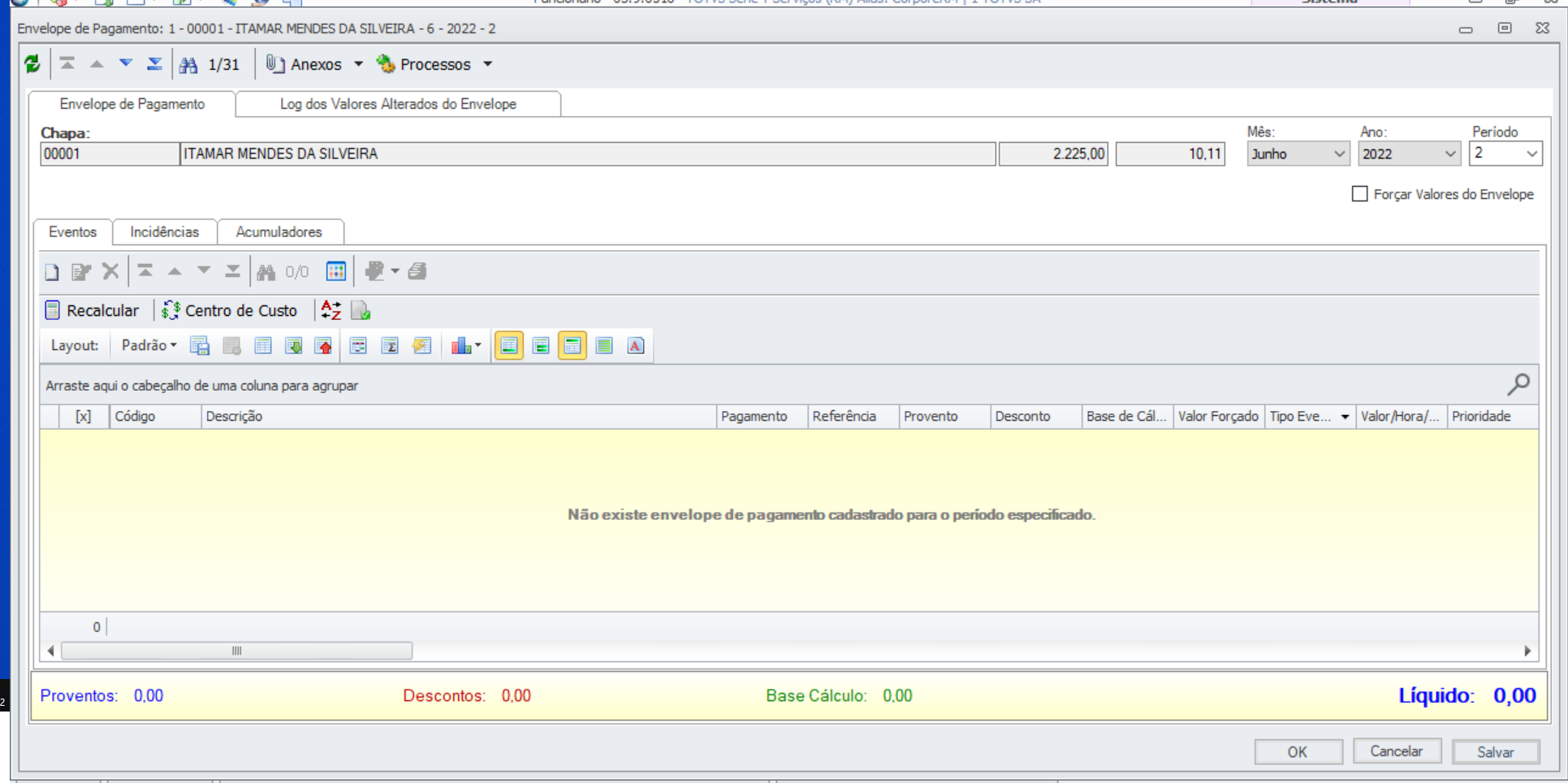Click the Tipo Eve... column filter arrow
The height and width of the screenshot is (783, 1568).
(1346, 417)
